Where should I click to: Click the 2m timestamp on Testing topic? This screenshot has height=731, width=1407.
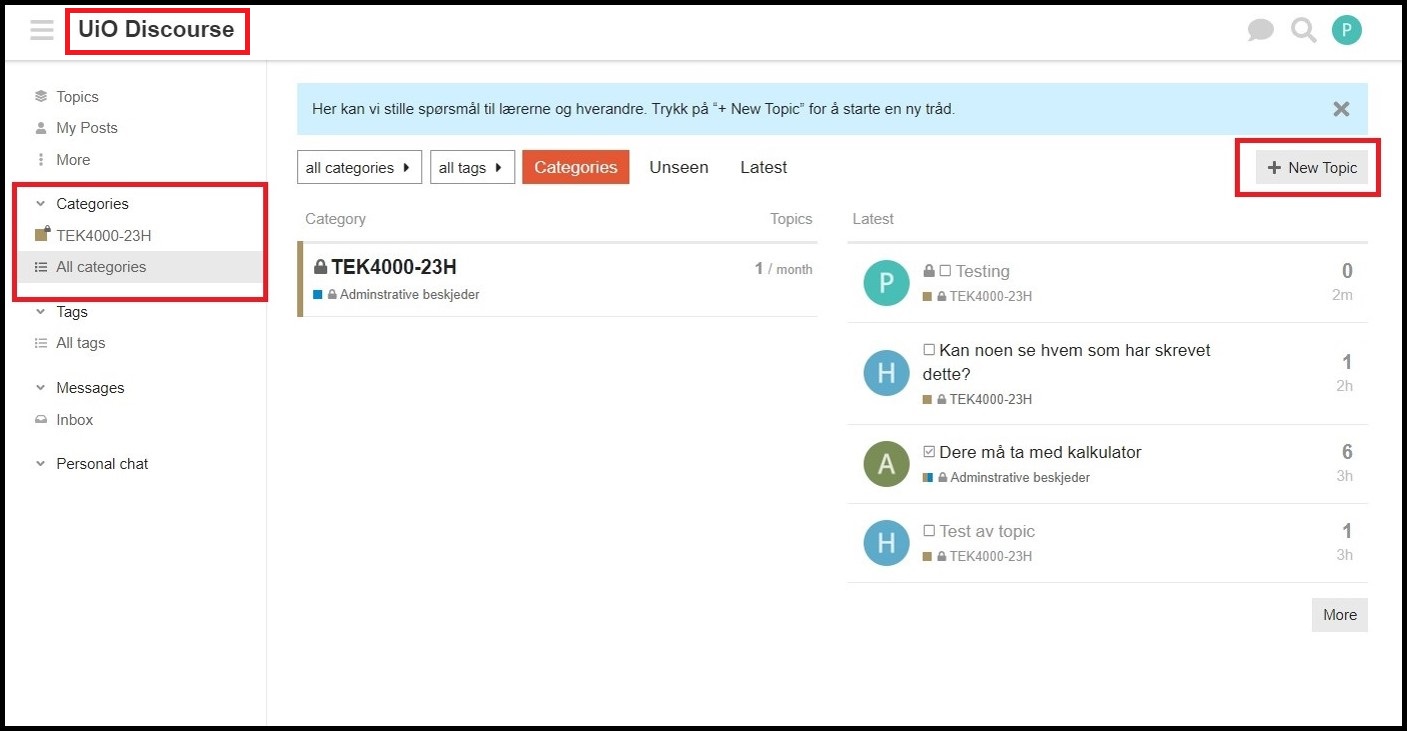tap(1342, 295)
